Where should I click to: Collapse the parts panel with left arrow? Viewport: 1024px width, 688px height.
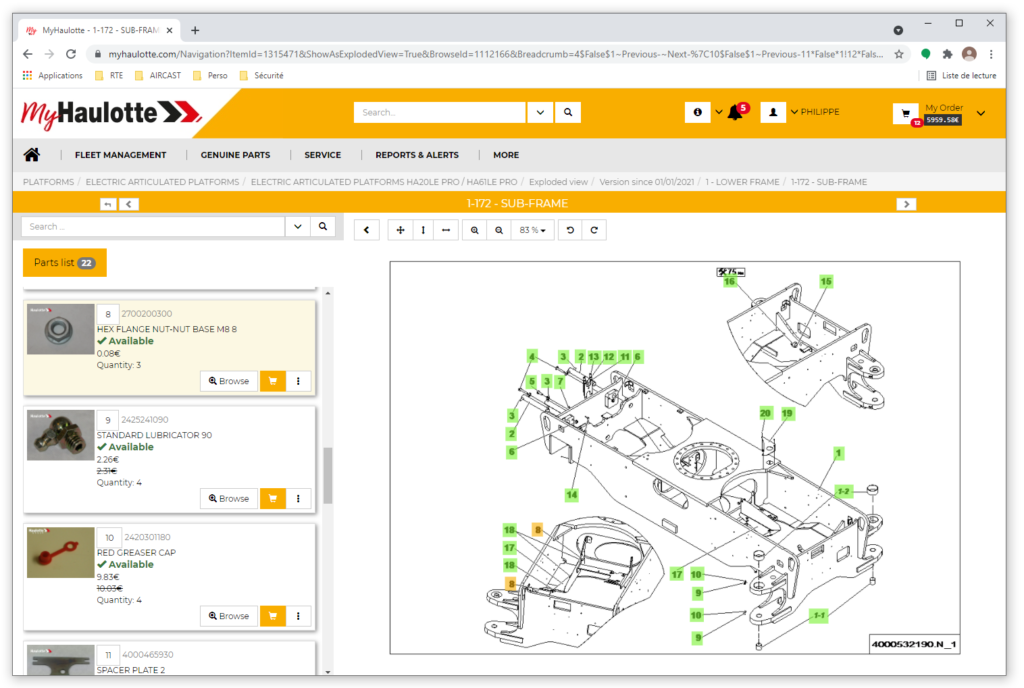click(366, 230)
